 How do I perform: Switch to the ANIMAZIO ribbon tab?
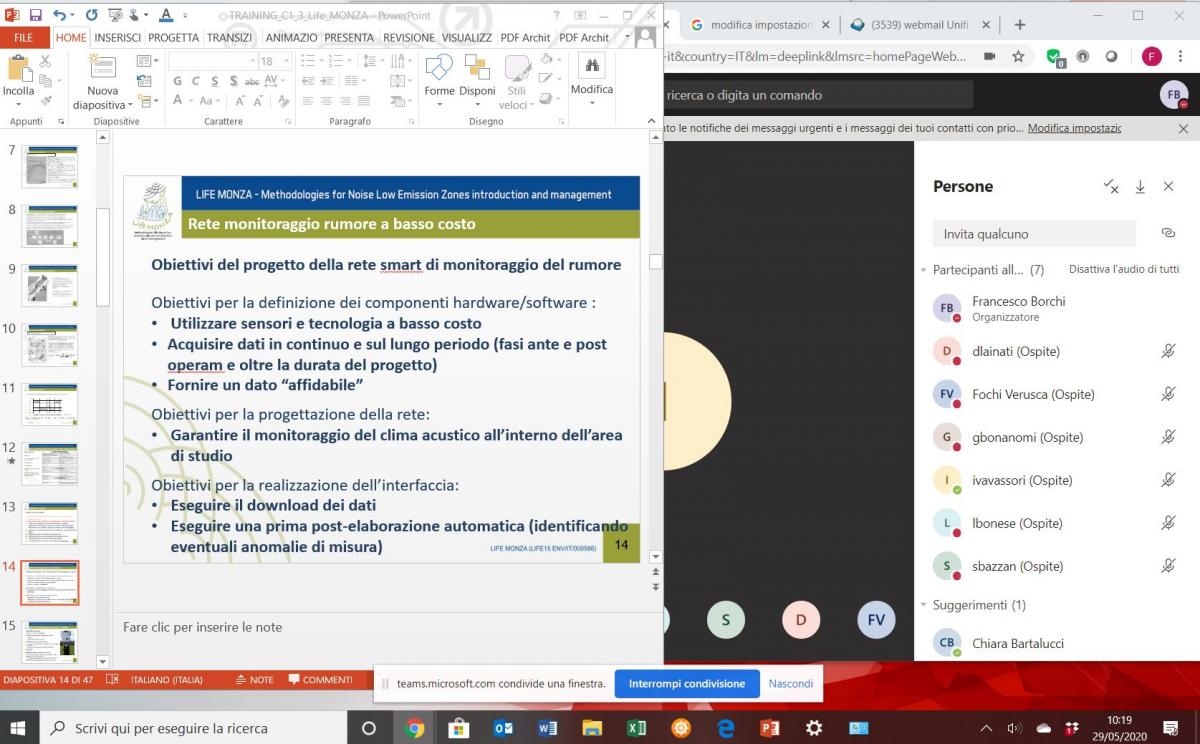291,38
